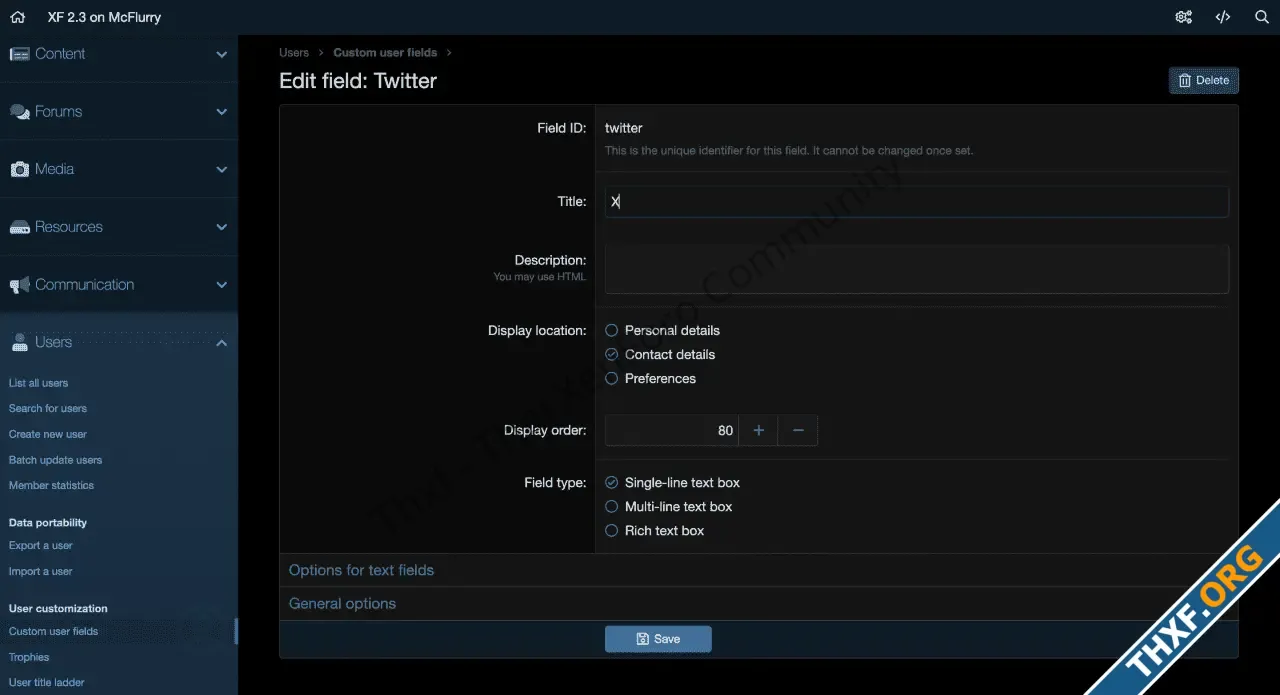The image size is (1280, 695).
Task: Open Custom user fields breadcrumb
Action: 385,52
